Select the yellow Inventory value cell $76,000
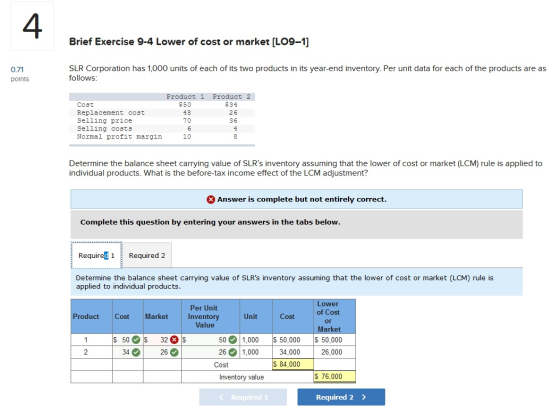This screenshot has width=560, height=414. click(x=335, y=376)
